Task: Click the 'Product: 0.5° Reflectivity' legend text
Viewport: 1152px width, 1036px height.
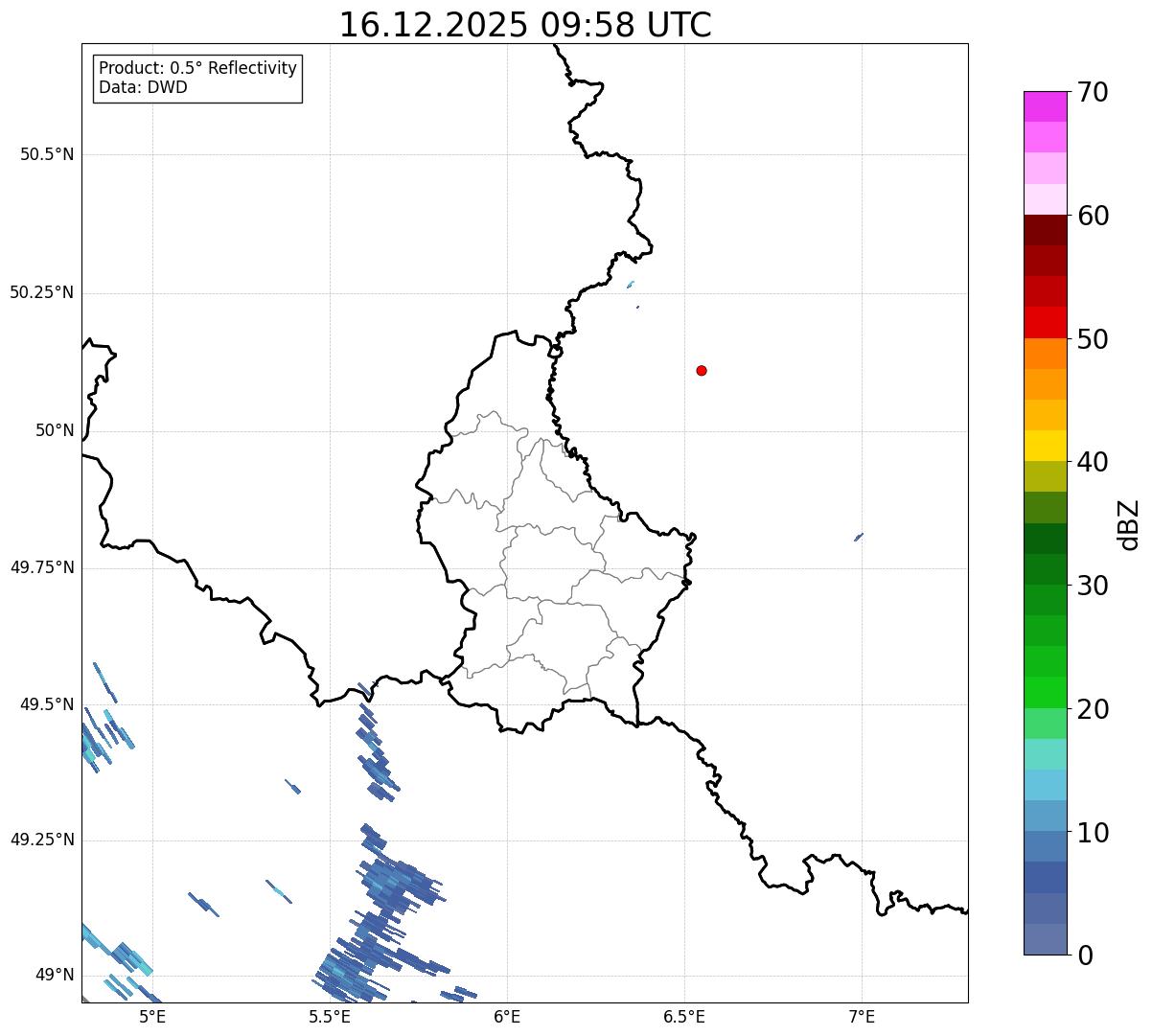Action: tap(197, 69)
